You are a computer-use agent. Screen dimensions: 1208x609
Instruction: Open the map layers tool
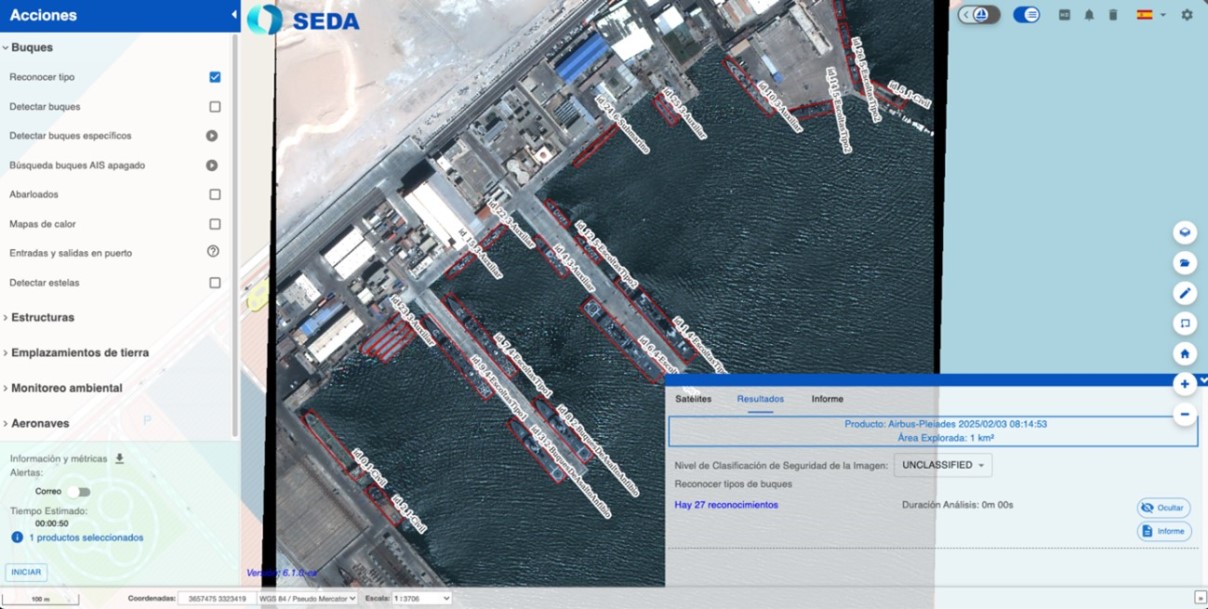(1185, 233)
